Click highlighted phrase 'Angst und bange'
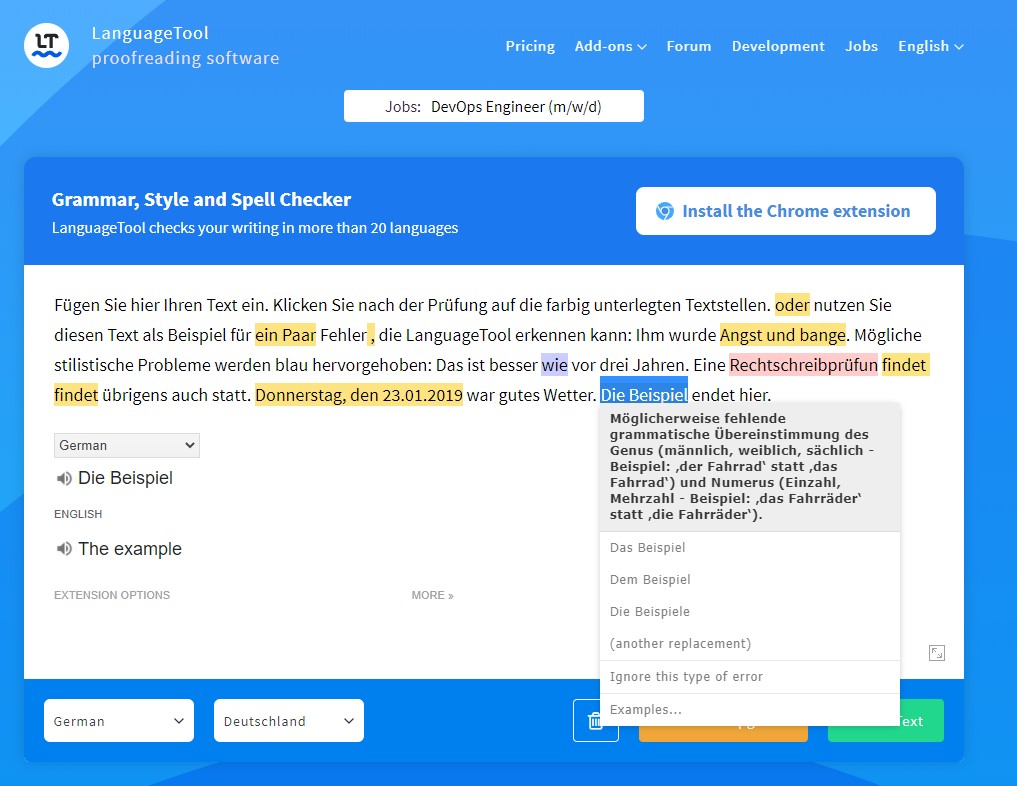1017x786 pixels. point(783,335)
